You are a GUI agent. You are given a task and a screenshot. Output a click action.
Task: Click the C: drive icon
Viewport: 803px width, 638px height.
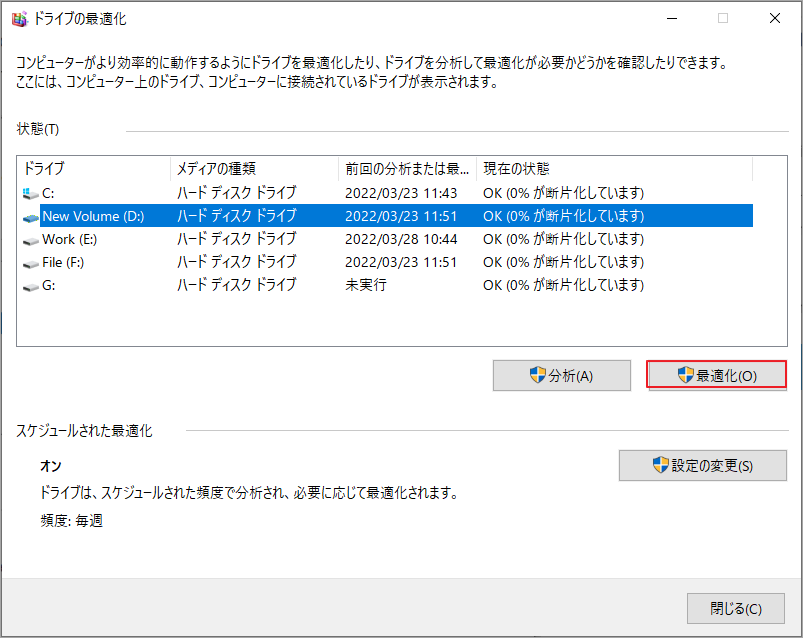28,194
